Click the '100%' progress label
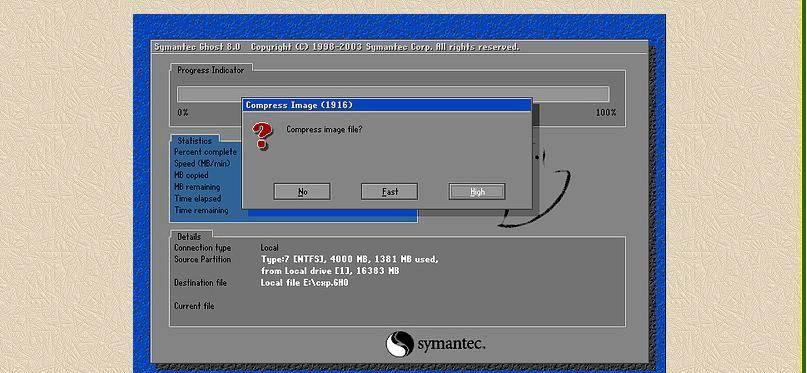 (606, 112)
